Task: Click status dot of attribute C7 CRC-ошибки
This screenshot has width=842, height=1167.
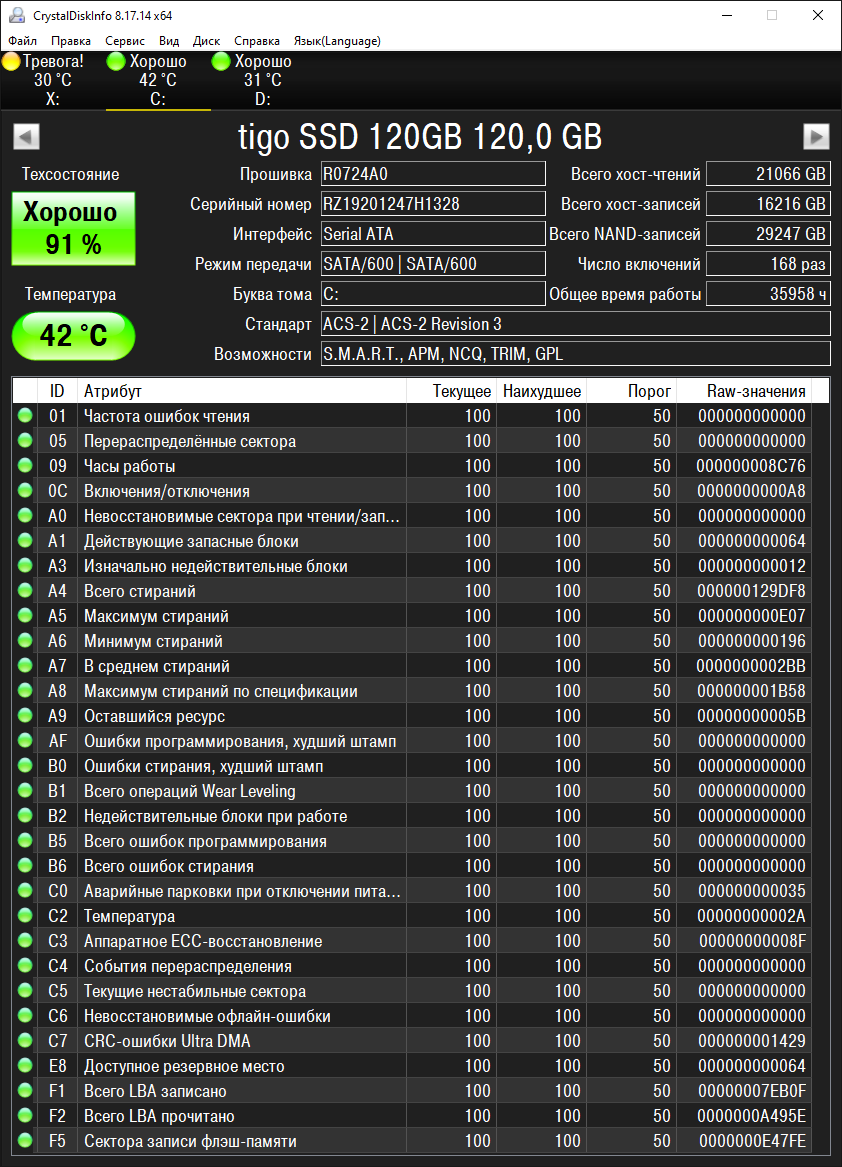Action: click(x=25, y=1040)
